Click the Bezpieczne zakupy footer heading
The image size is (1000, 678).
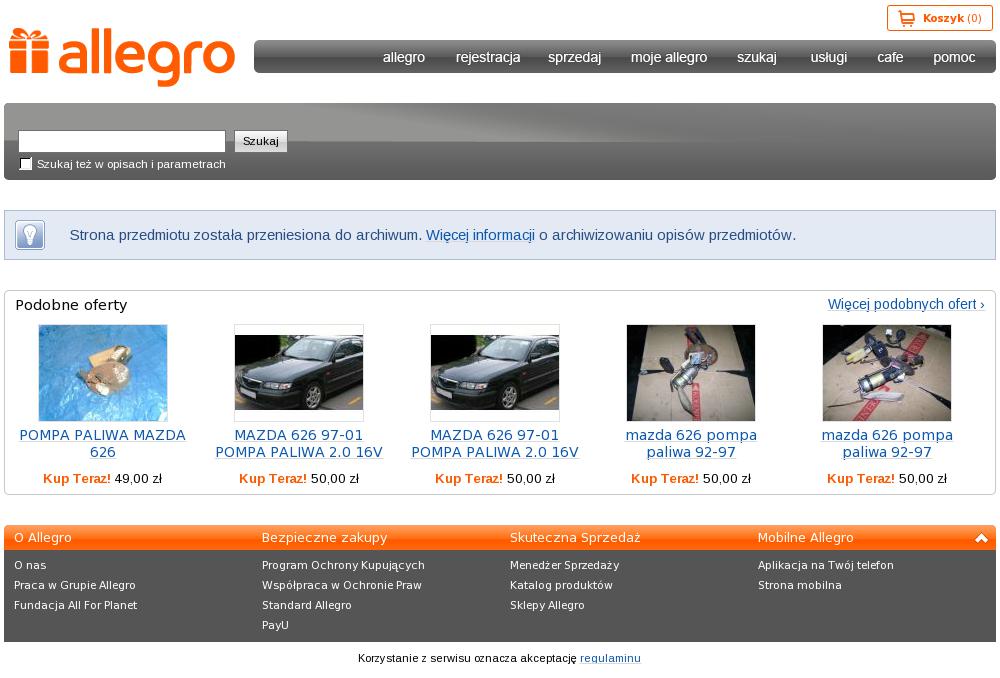pyautogui.click(x=324, y=538)
